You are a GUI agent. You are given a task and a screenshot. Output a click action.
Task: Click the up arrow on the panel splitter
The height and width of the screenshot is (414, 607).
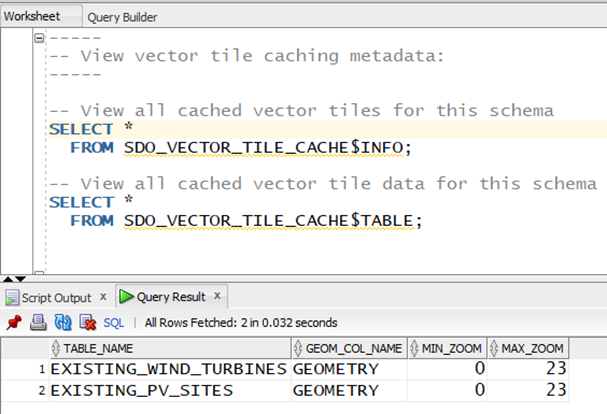click(x=8, y=279)
